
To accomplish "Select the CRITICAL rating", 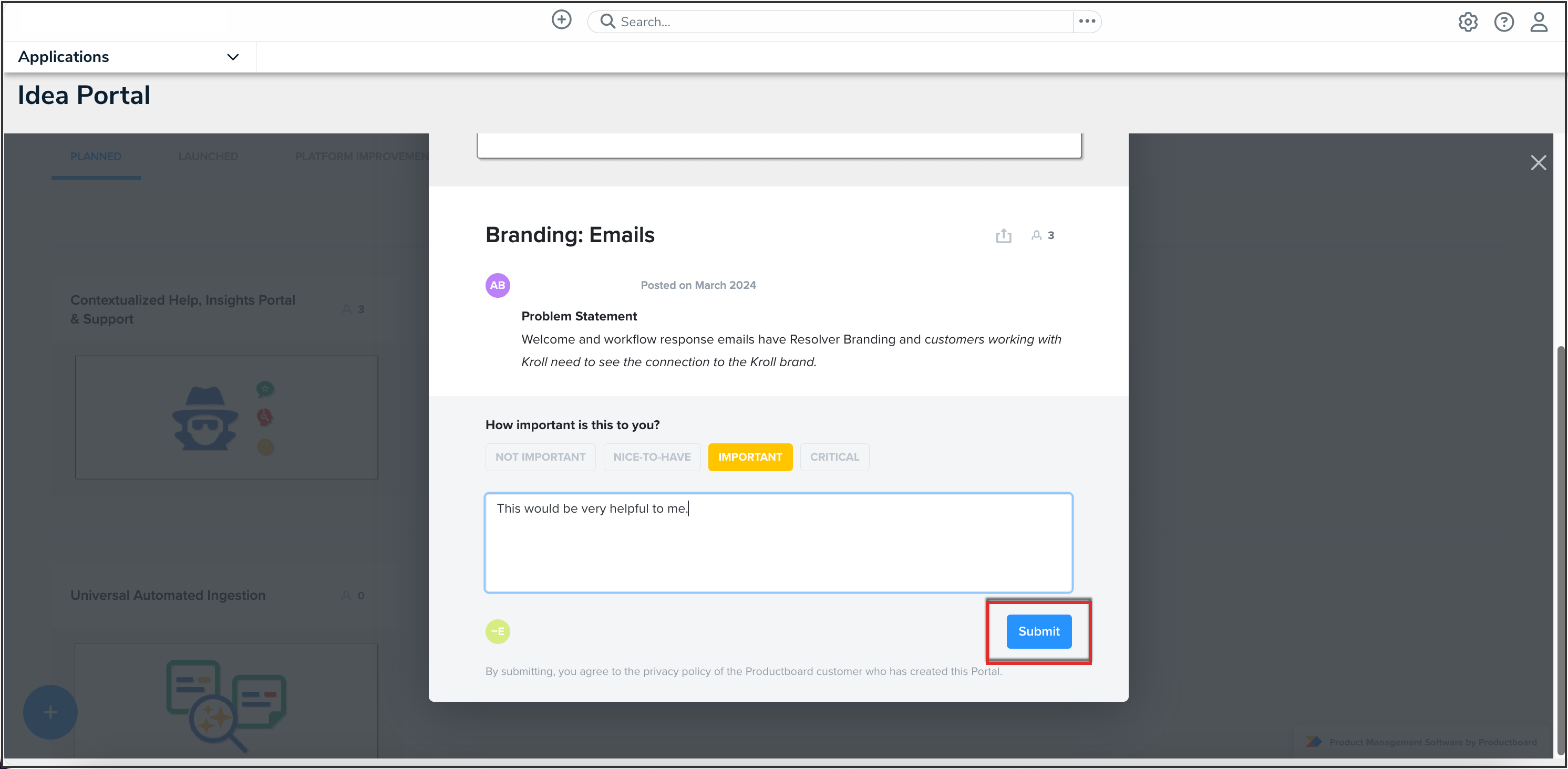I will [834, 457].
